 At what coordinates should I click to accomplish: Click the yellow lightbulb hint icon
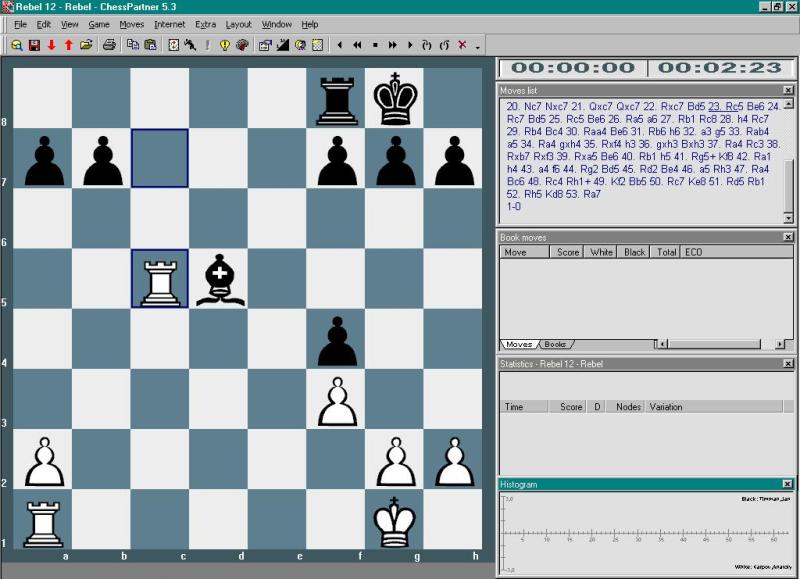[225, 45]
